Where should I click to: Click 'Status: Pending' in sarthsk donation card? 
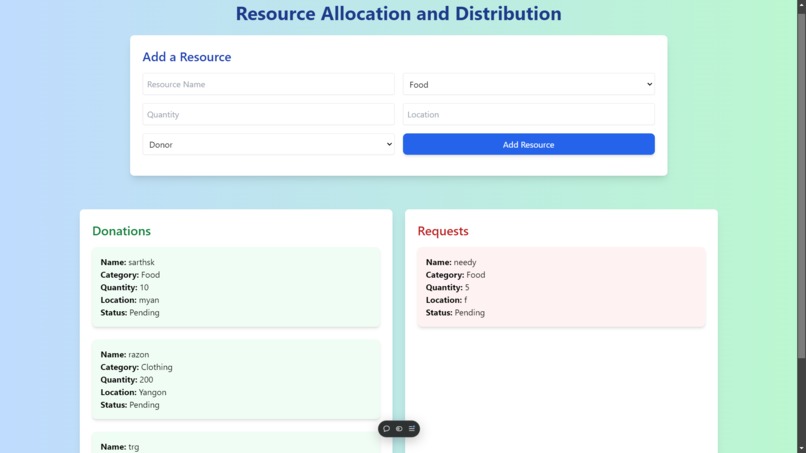pos(130,313)
